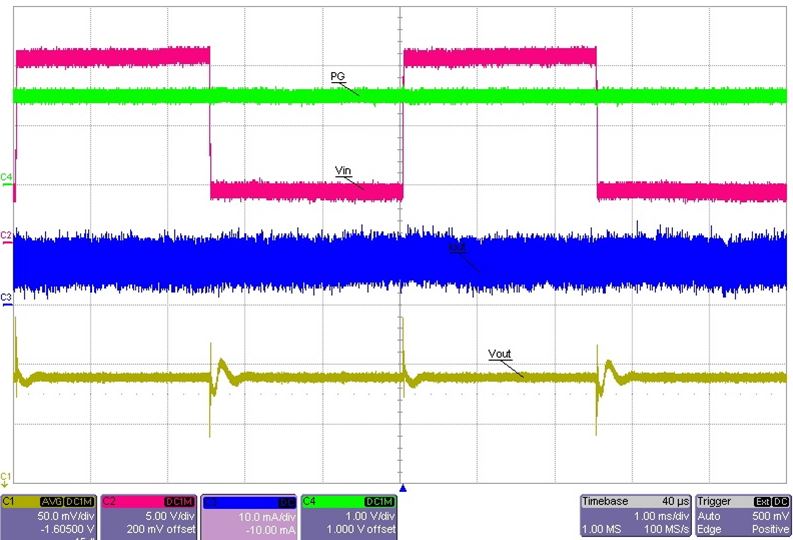793x540 pixels.
Task: Select the Iout label on blue trace
Action: click(x=458, y=248)
